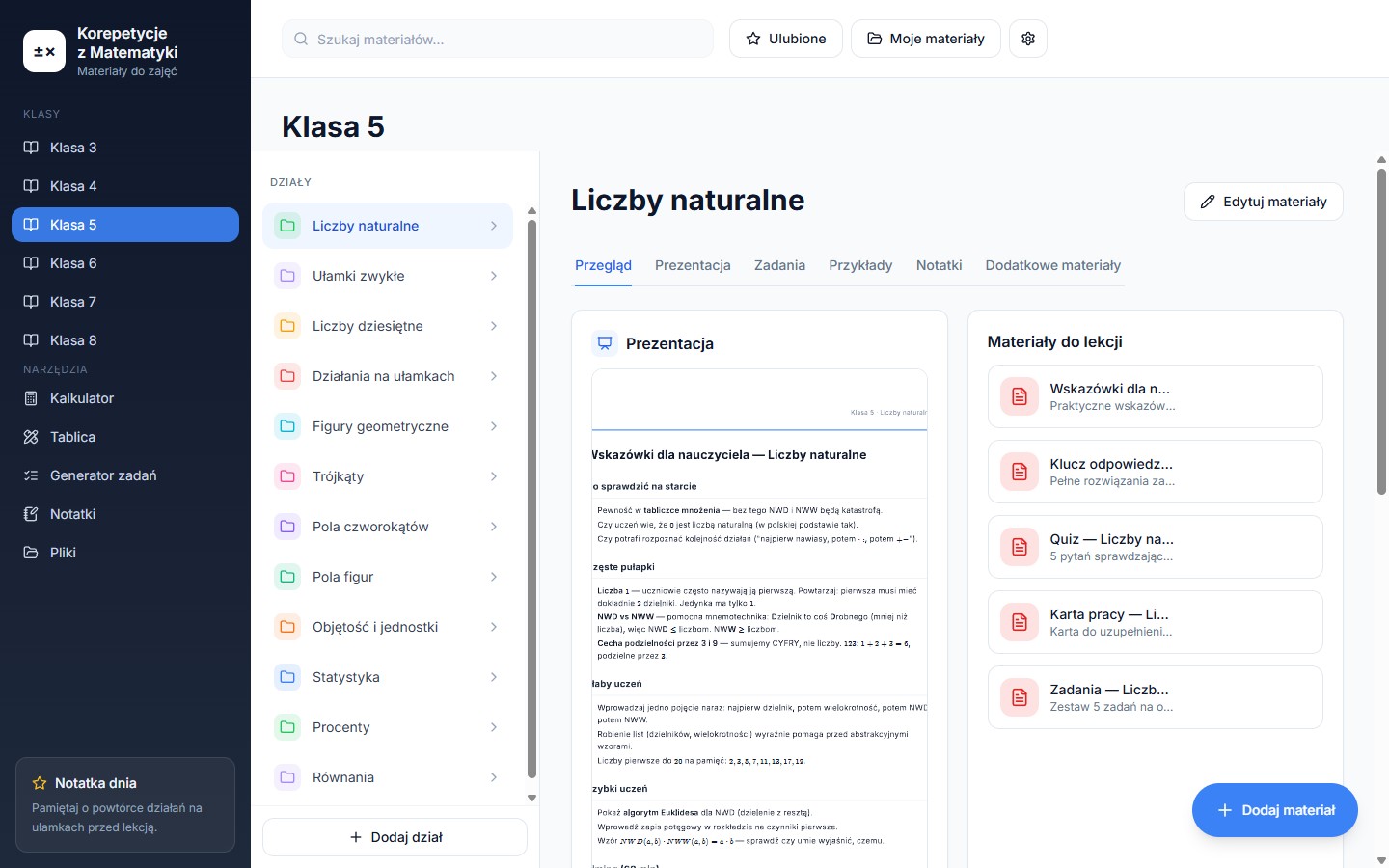Click the Quiz — Liczby na... document icon
Screen dimensions: 1389x868
[1020, 547]
